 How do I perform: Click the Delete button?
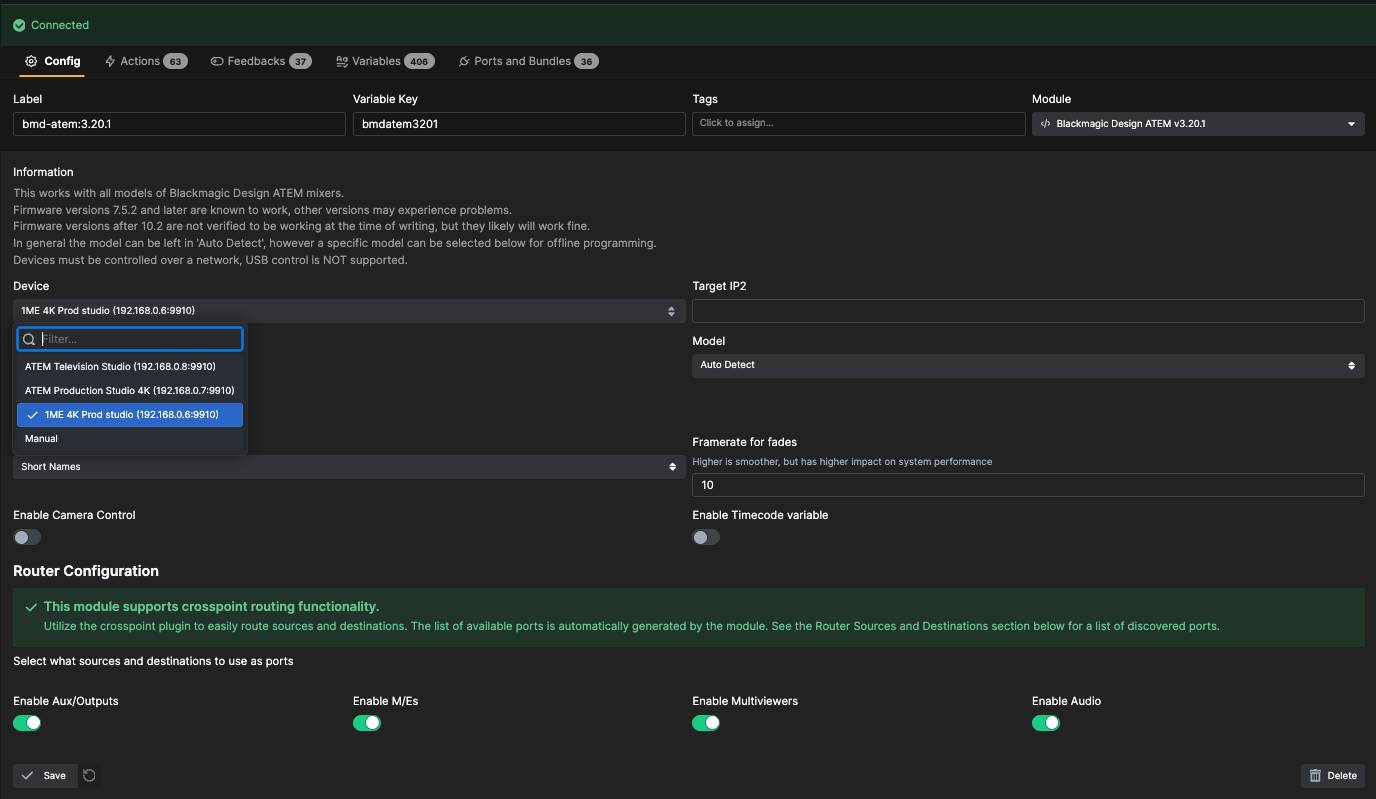[x=1333, y=775]
